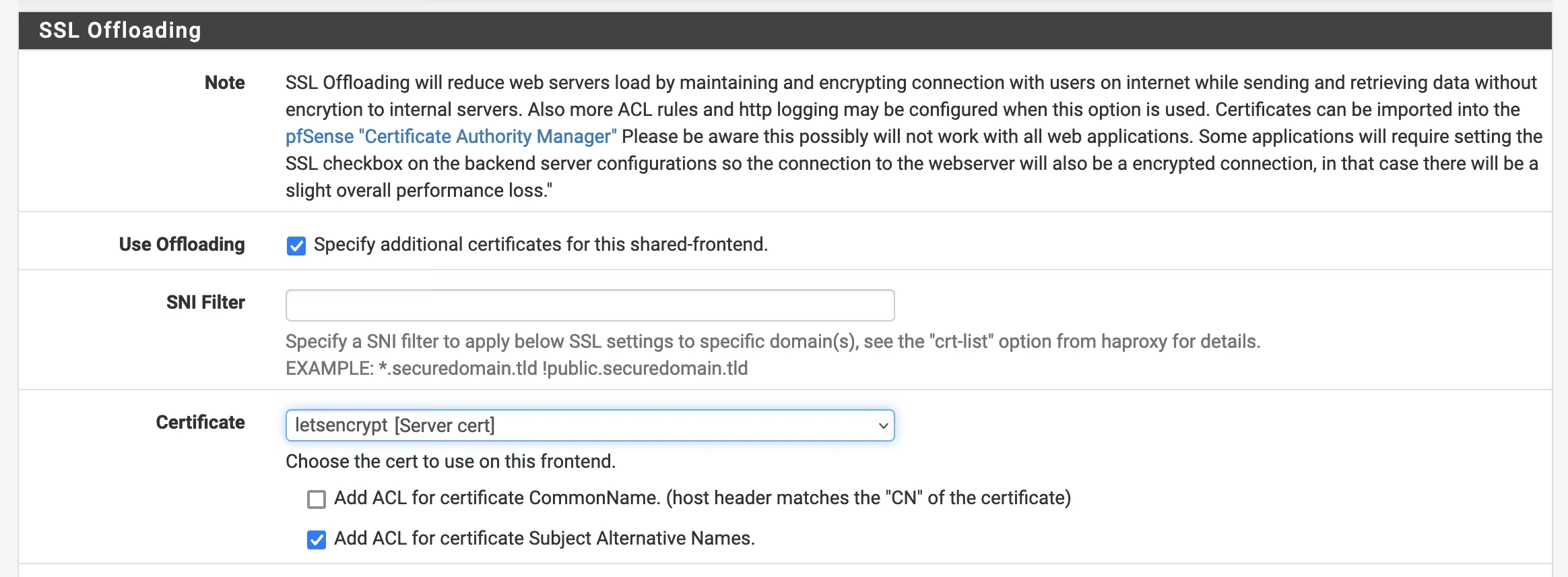The height and width of the screenshot is (577, 1568).
Task: Click inside the SNI Filter text field
Action: click(589, 305)
